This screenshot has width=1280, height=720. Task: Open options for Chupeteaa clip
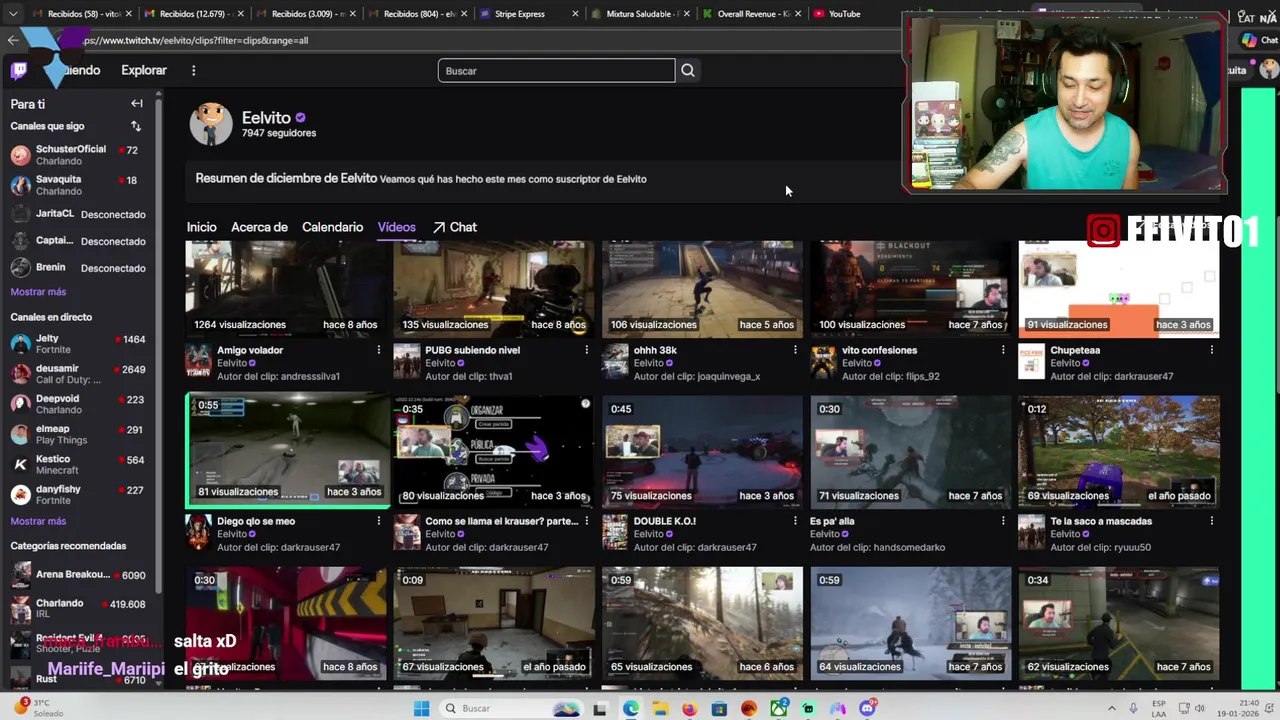(1211, 350)
